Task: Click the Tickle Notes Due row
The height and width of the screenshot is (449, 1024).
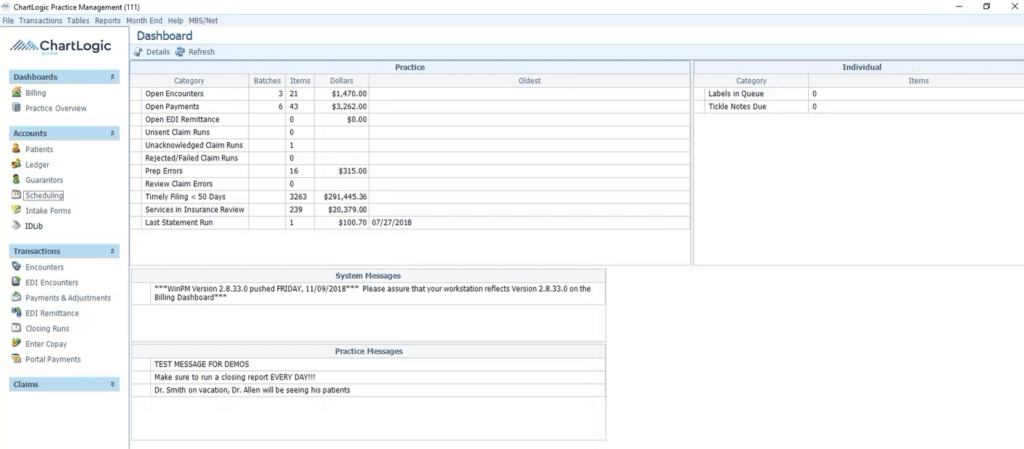Action: pos(859,106)
